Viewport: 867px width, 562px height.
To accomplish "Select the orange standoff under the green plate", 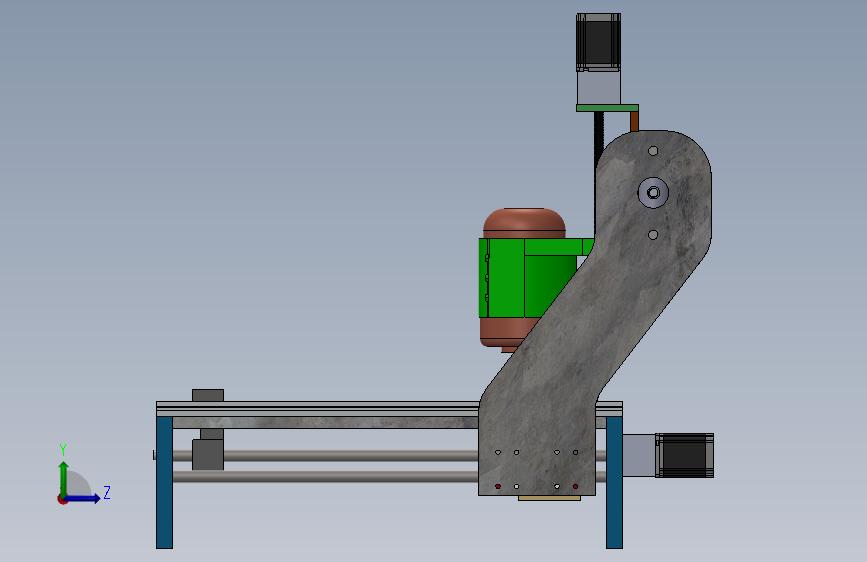I will click(x=634, y=121).
